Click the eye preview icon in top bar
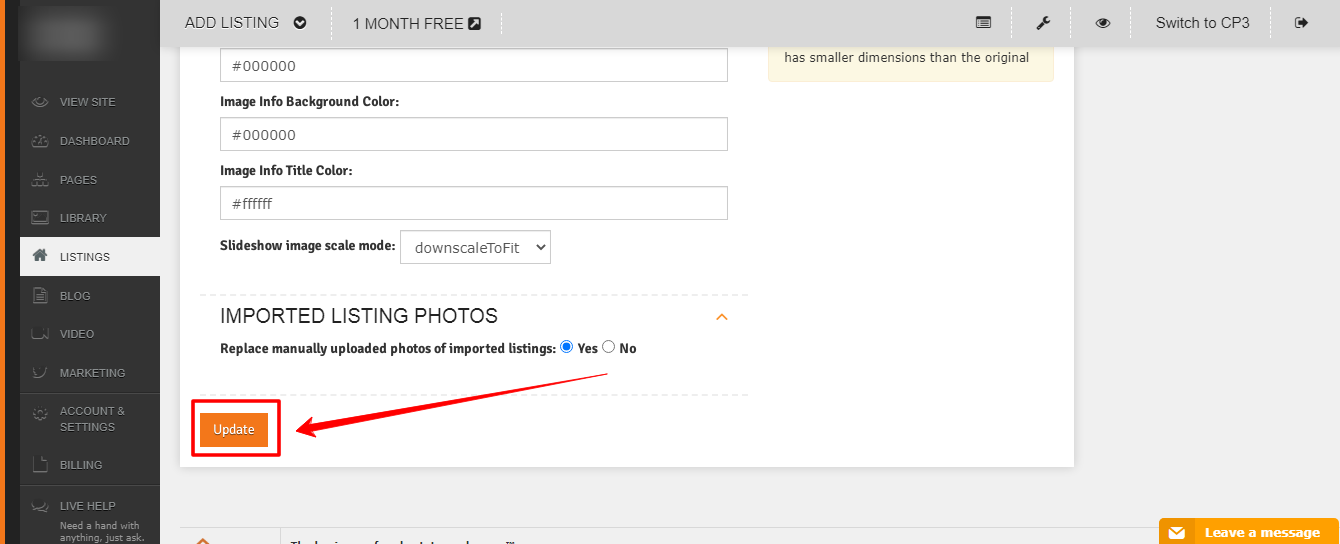The width and height of the screenshot is (1340, 544). (x=1102, y=23)
